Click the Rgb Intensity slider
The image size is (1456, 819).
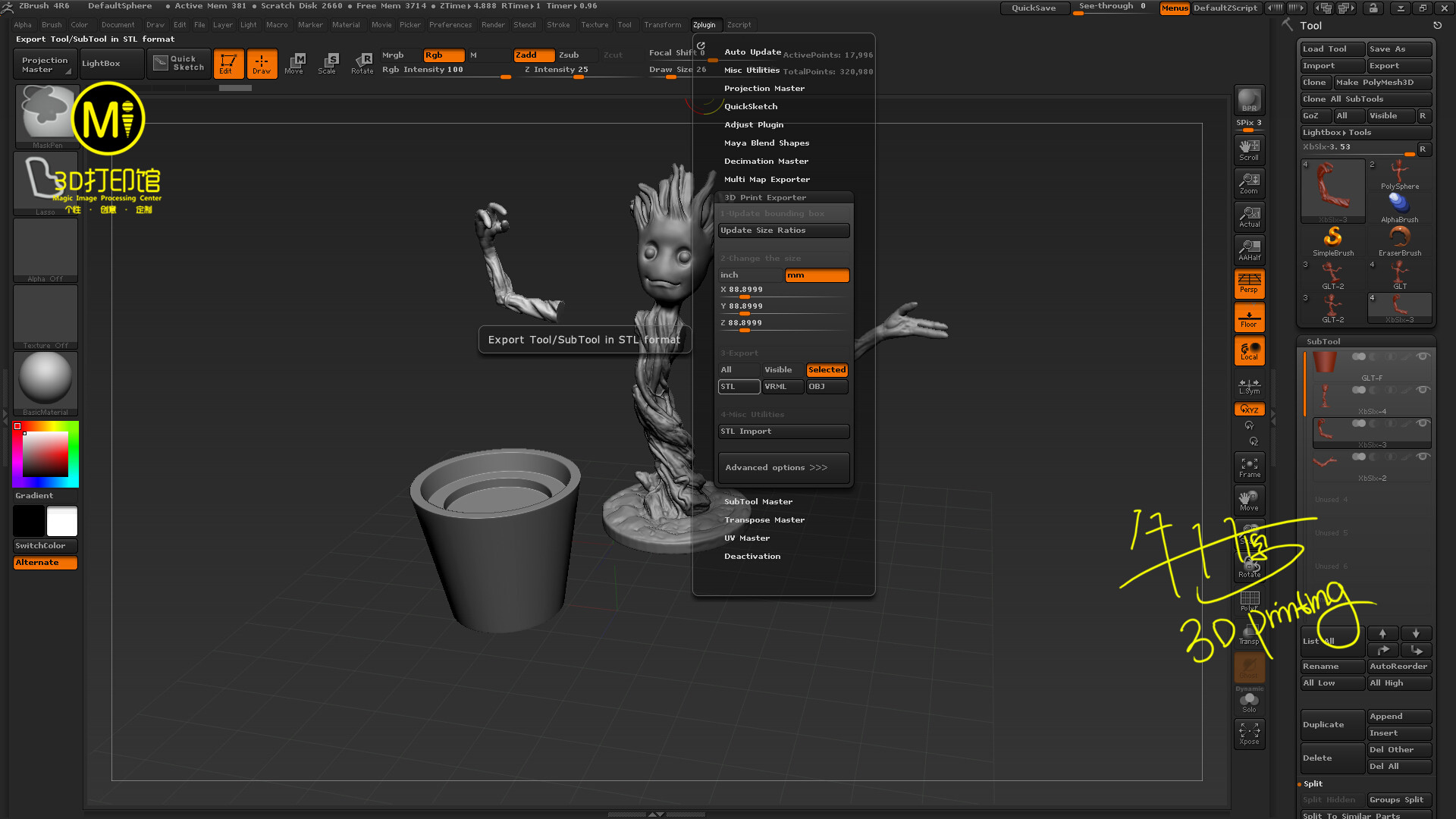(x=445, y=71)
